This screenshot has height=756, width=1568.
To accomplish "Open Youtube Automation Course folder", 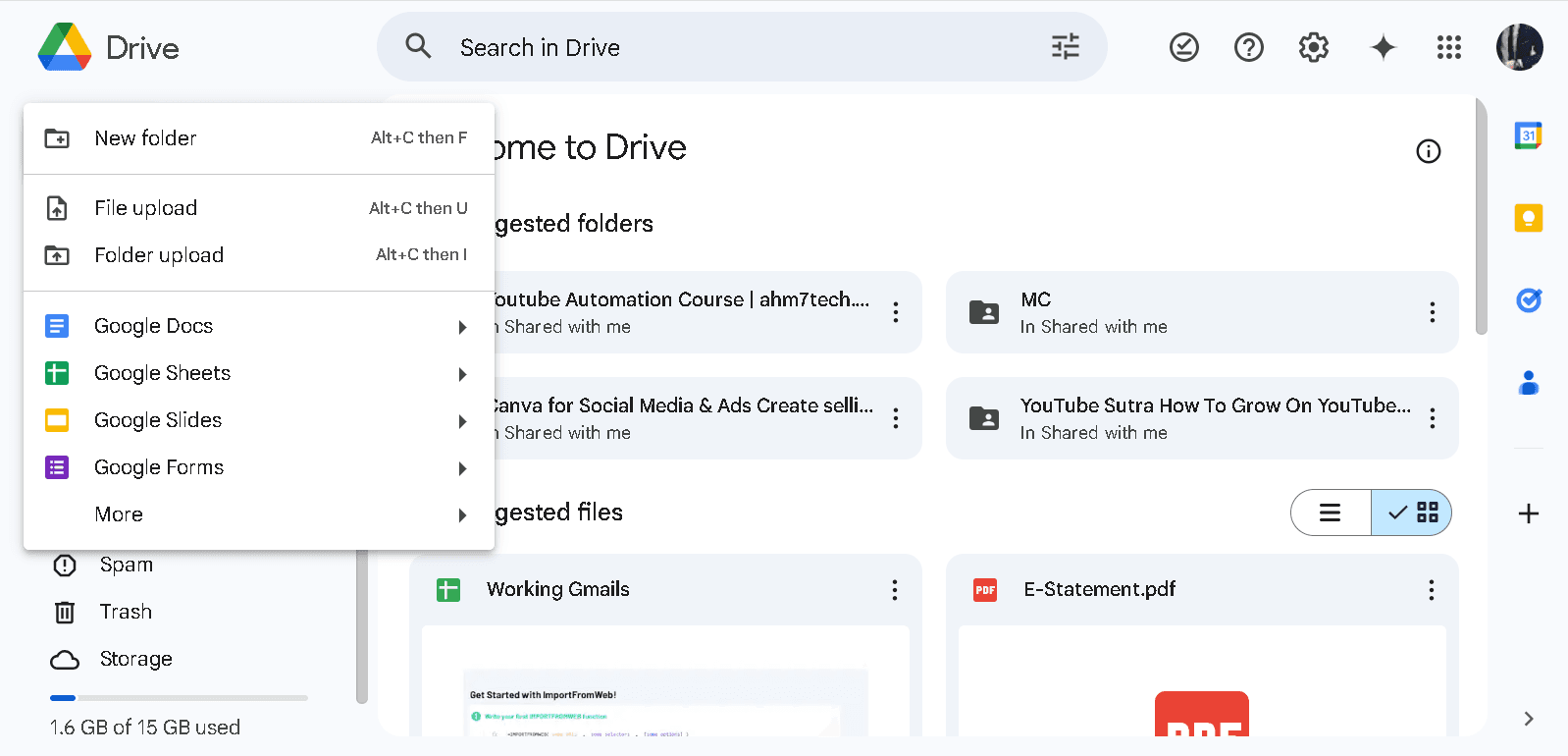I will point(706,312).
